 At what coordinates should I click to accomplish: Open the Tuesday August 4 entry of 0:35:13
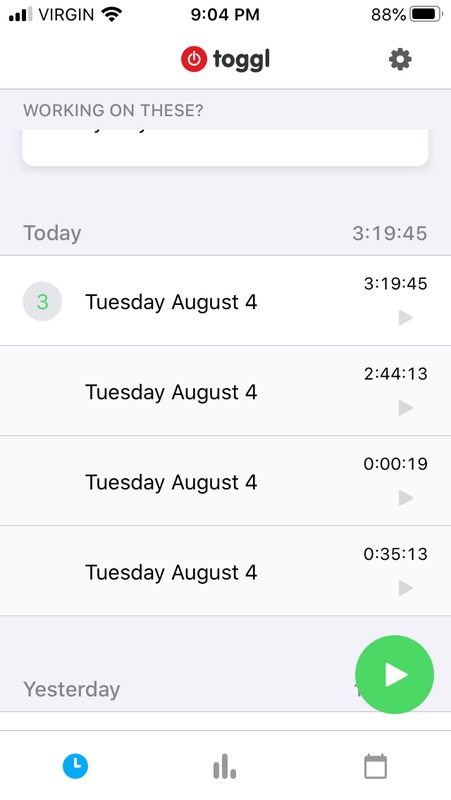coord(226,571)
